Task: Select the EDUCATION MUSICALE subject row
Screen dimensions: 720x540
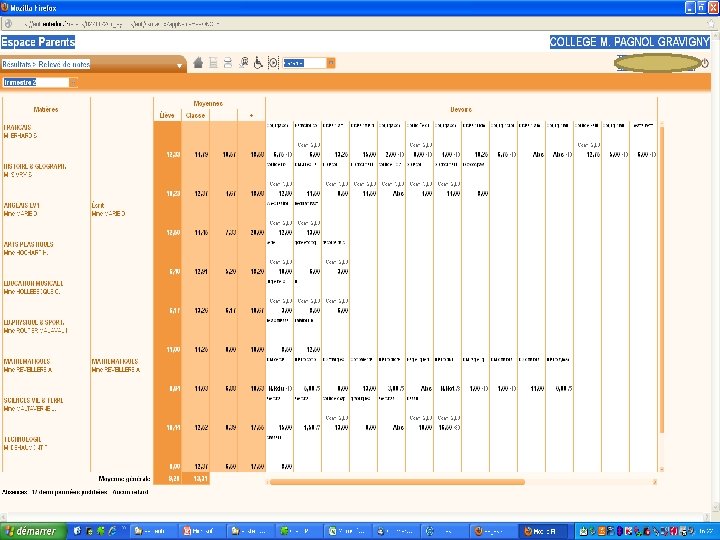Action: point(34,283)
